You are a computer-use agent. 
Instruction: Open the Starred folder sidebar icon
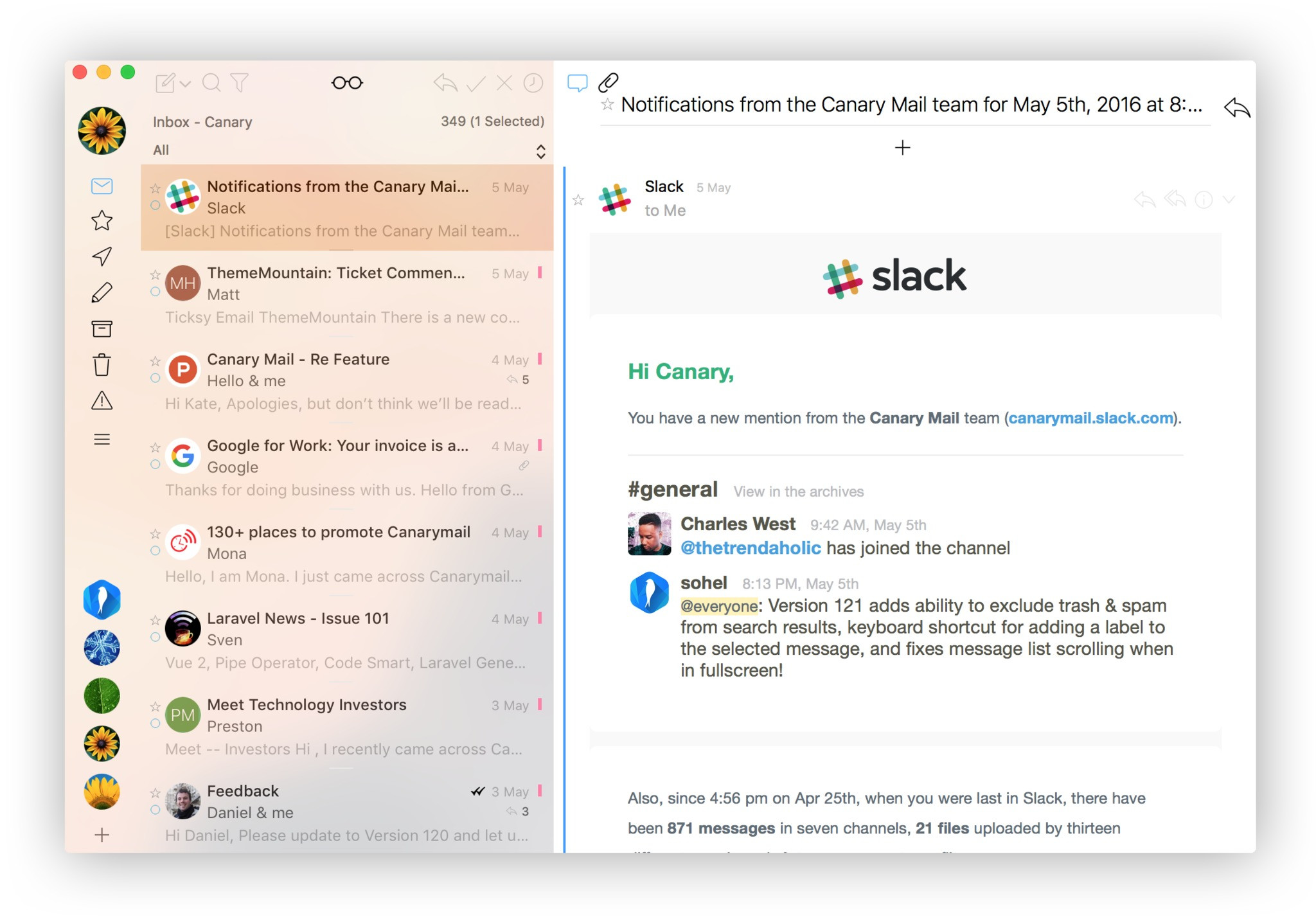coord(102,221)
